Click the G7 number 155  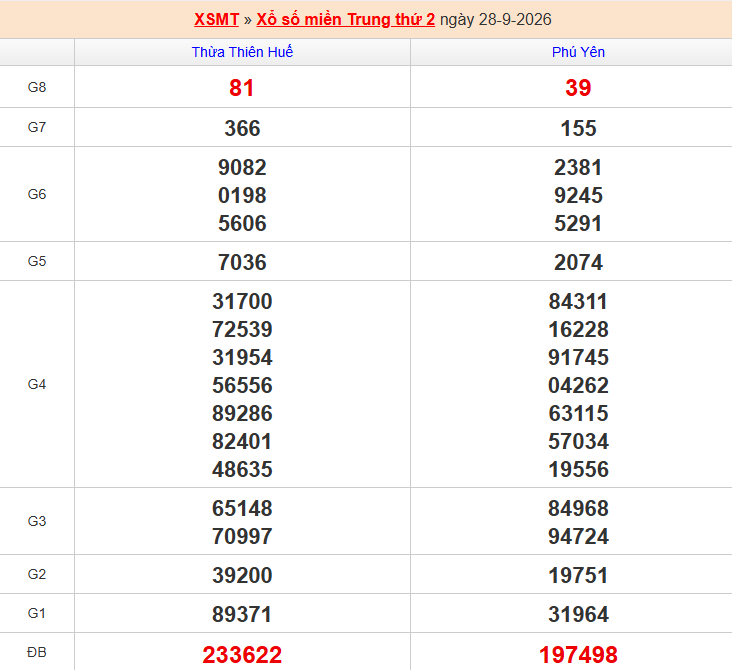pos(578,128)
